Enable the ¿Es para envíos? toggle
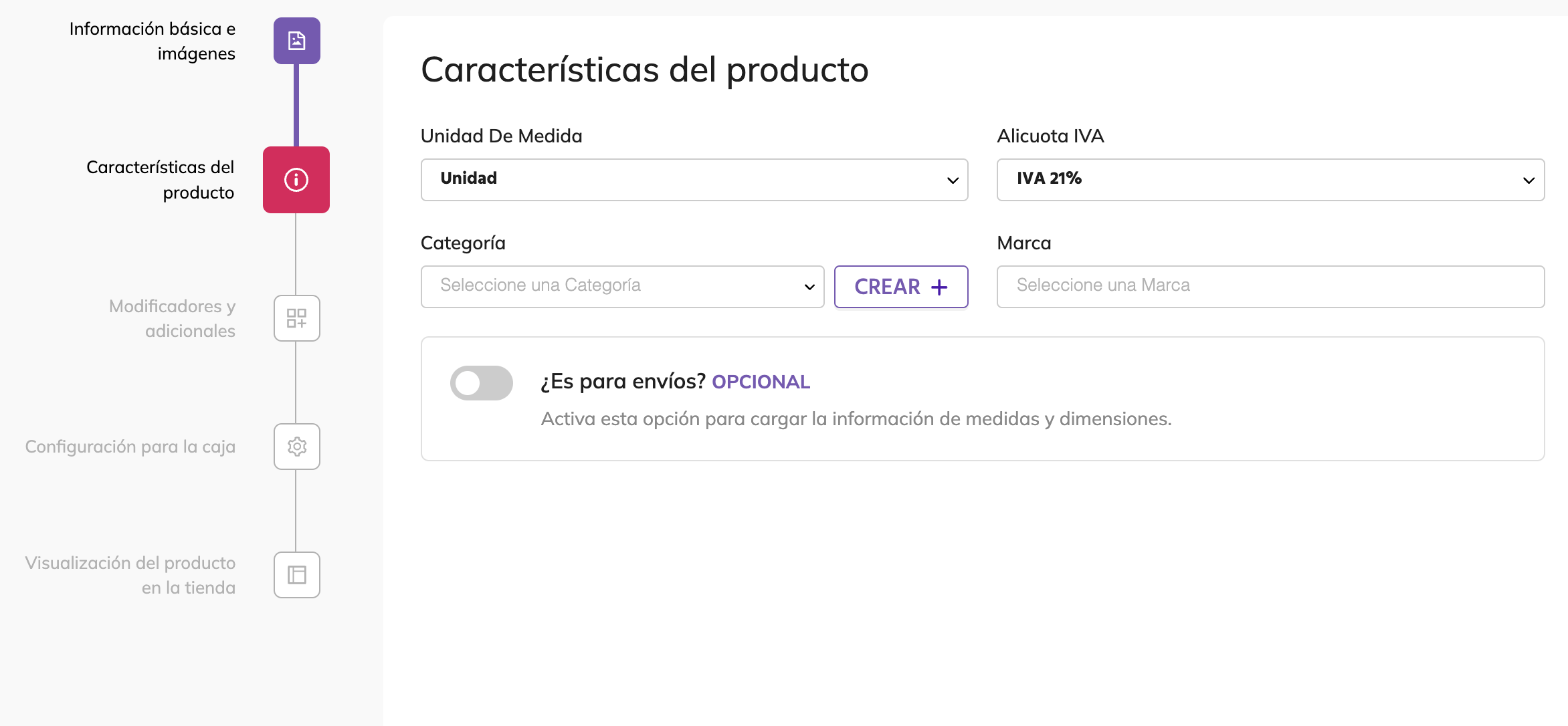This screenshot has width=1568, height=726. tap(481, 383)
